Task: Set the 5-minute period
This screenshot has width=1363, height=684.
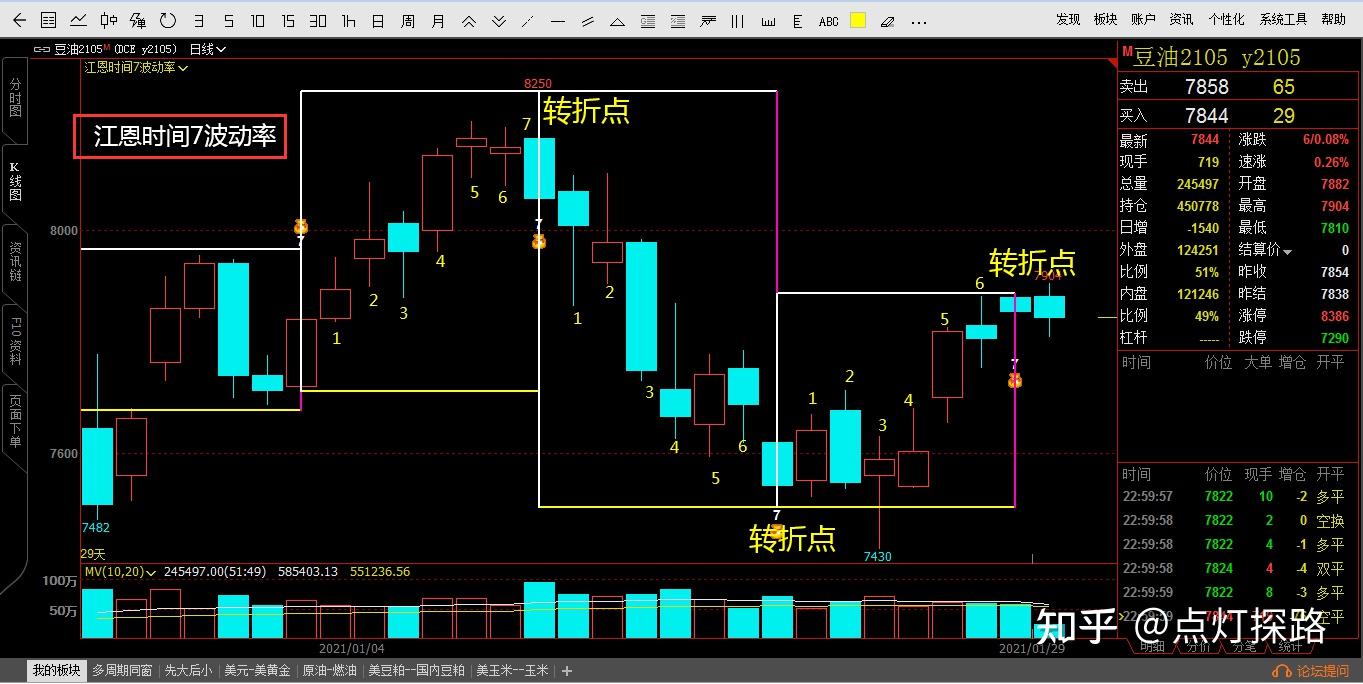Action: pyautogui.click(x=228, y=20)
